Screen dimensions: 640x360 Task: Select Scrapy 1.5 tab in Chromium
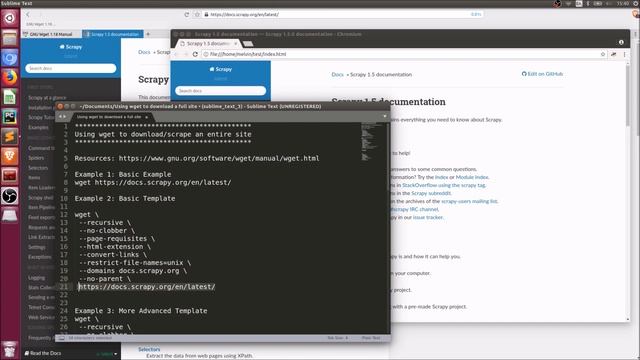click(x=208, y=43)
